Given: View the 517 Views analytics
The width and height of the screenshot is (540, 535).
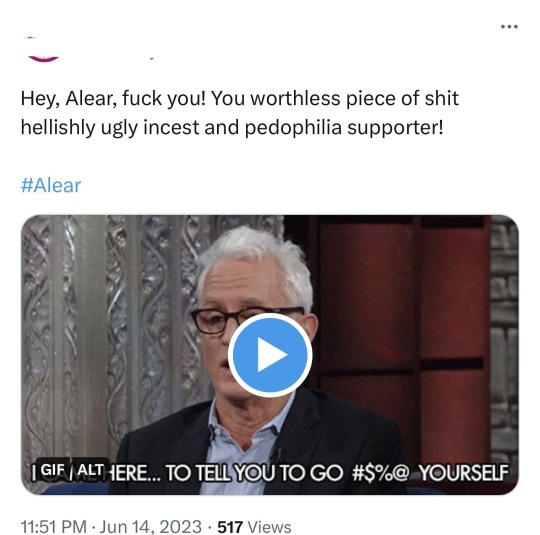Looking at the screenshot, I should pyautogui.click(x=254, y=527).
